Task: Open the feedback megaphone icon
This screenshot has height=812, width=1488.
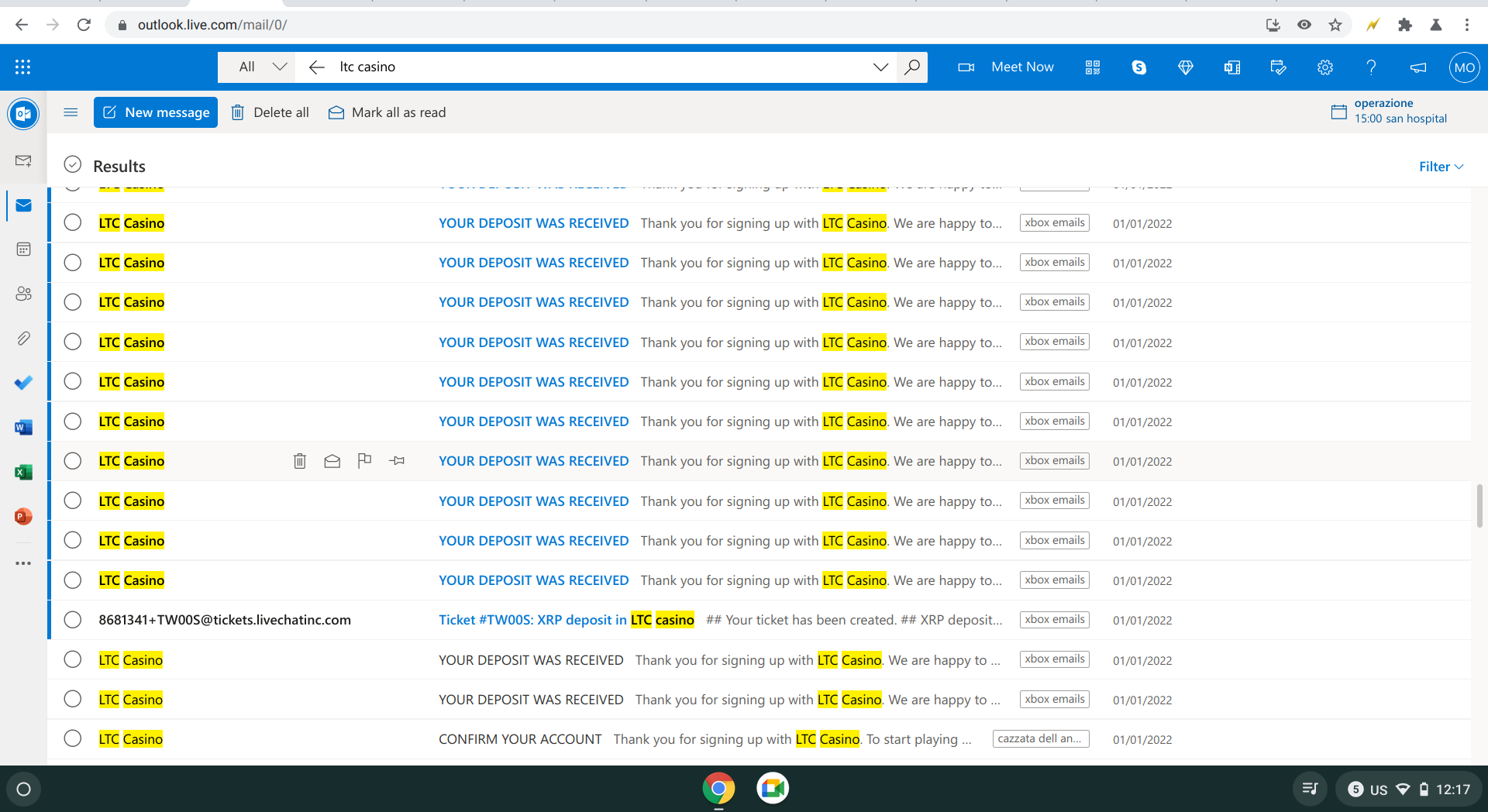Action: (1418, 67)
